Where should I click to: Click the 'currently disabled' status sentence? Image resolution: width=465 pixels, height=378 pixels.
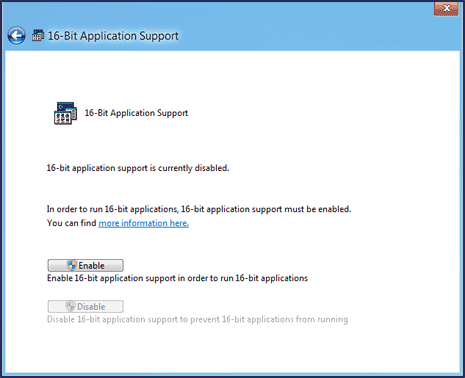coord(138,168)
